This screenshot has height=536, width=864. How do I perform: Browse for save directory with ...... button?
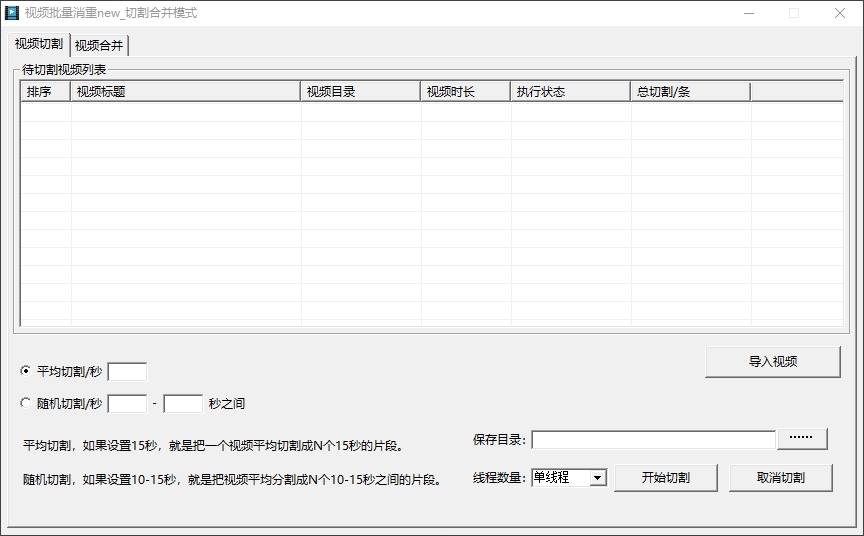tap(802, 439)
